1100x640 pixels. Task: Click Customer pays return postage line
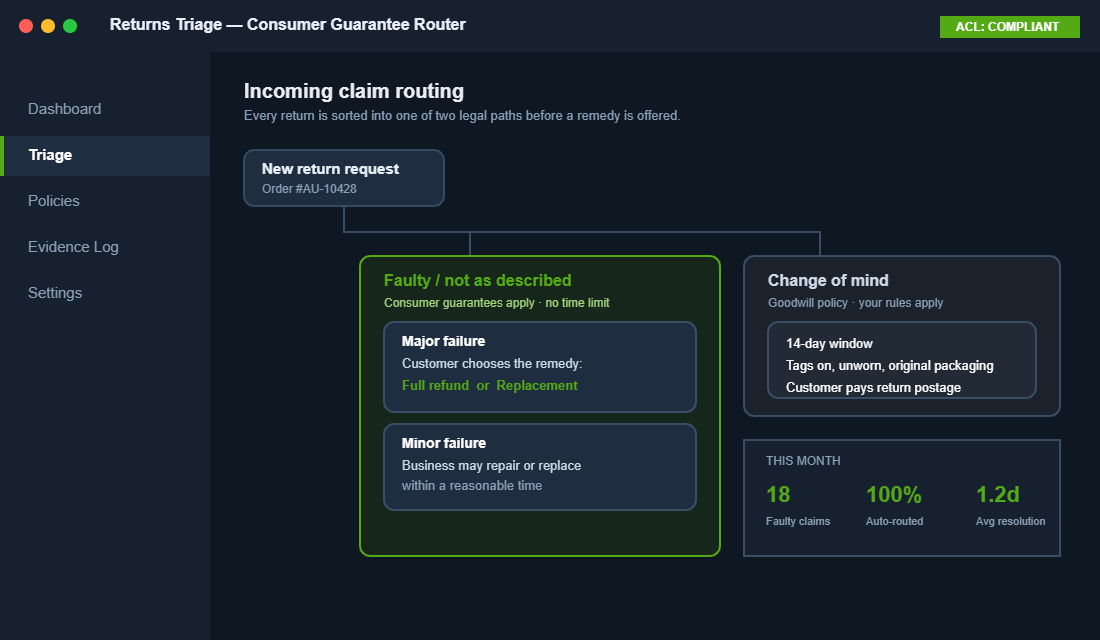873,387
